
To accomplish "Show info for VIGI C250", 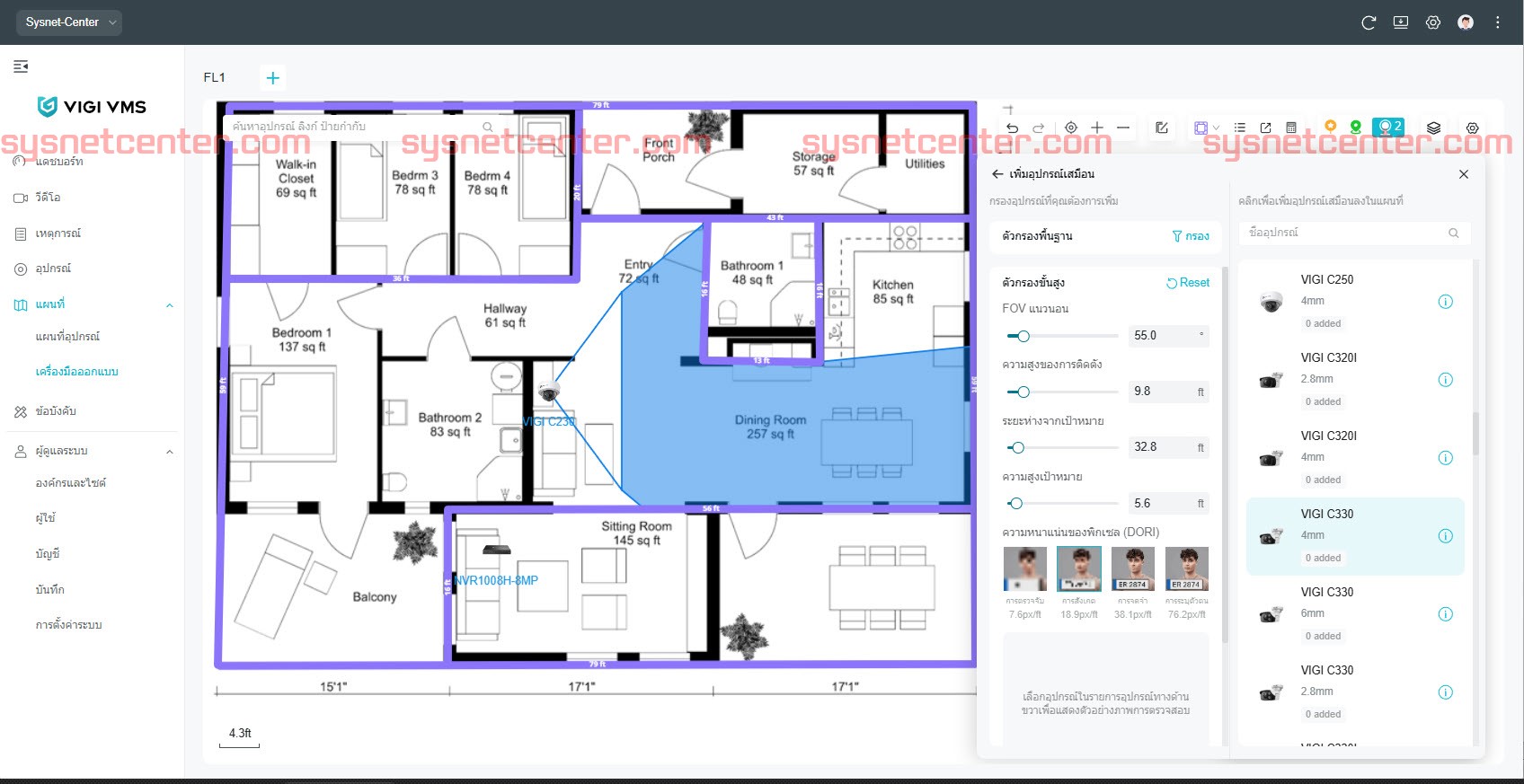I will [x=1446, y=302].
